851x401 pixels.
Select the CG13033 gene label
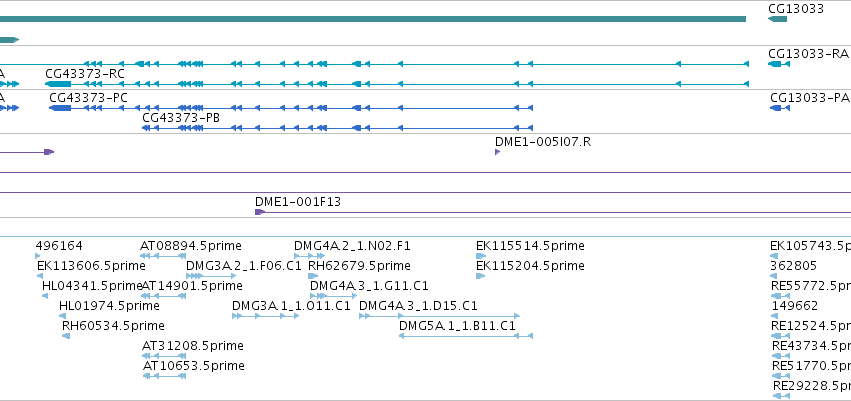point(796,9)
